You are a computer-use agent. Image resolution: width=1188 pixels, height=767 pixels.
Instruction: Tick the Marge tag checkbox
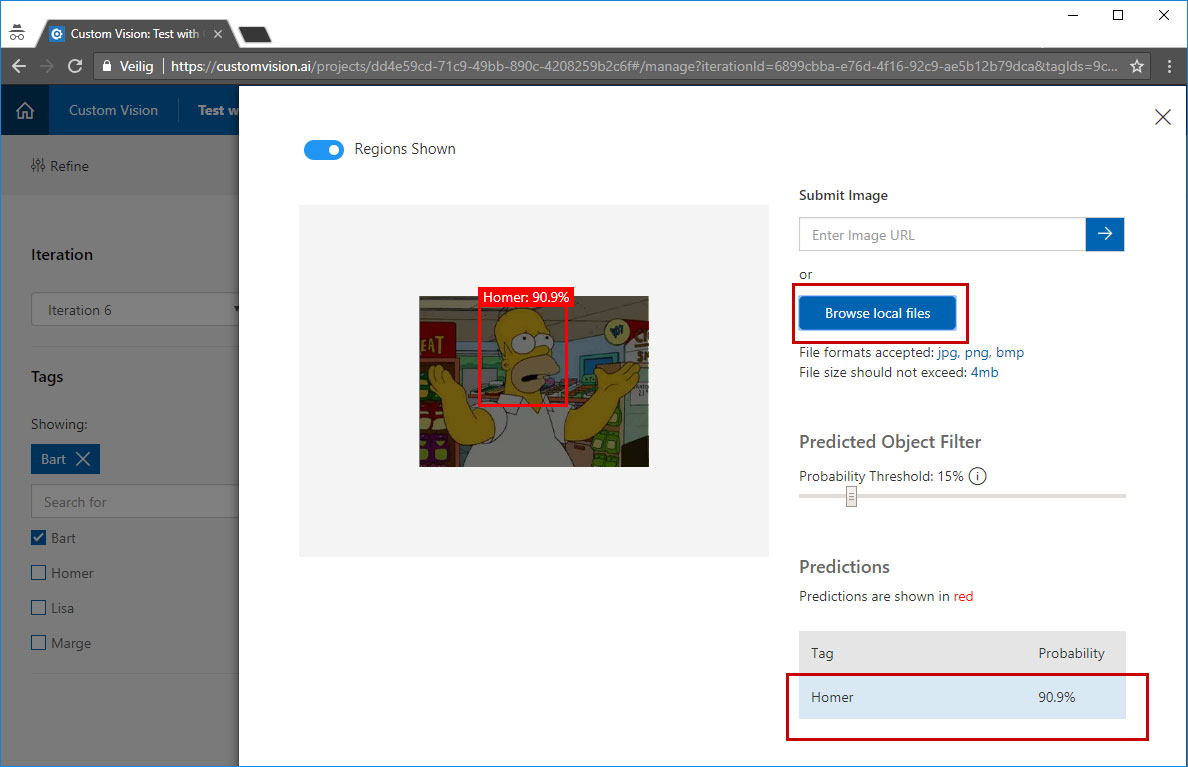[x=39, y=642]
